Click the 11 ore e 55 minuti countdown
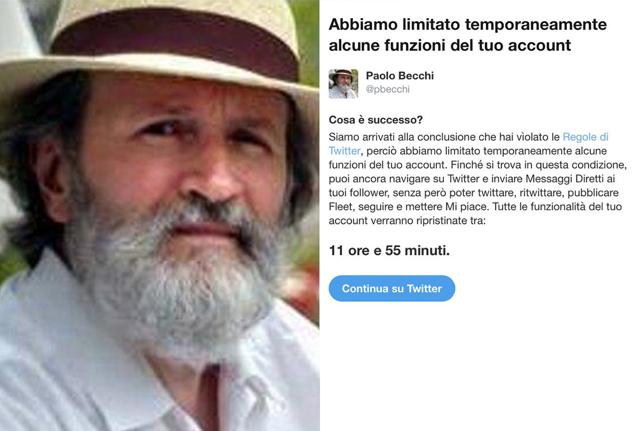Viewport: 640px width, 431px height. [389, 250]
